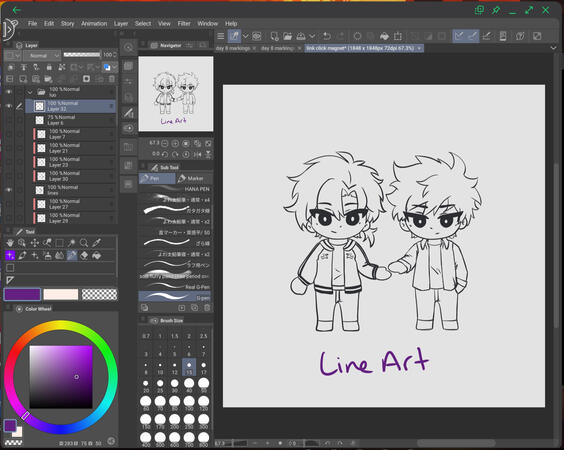564x450 pixels.
Task: Toggle visibility of the top folder layer
Action: [x=9, y=92]
